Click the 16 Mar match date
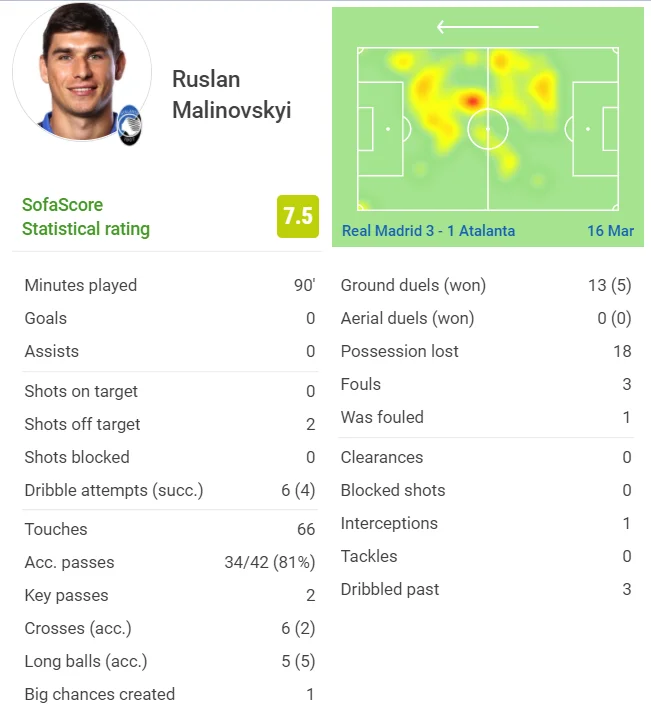The width and height of the screenshot is (651, 713). point(610,231)
